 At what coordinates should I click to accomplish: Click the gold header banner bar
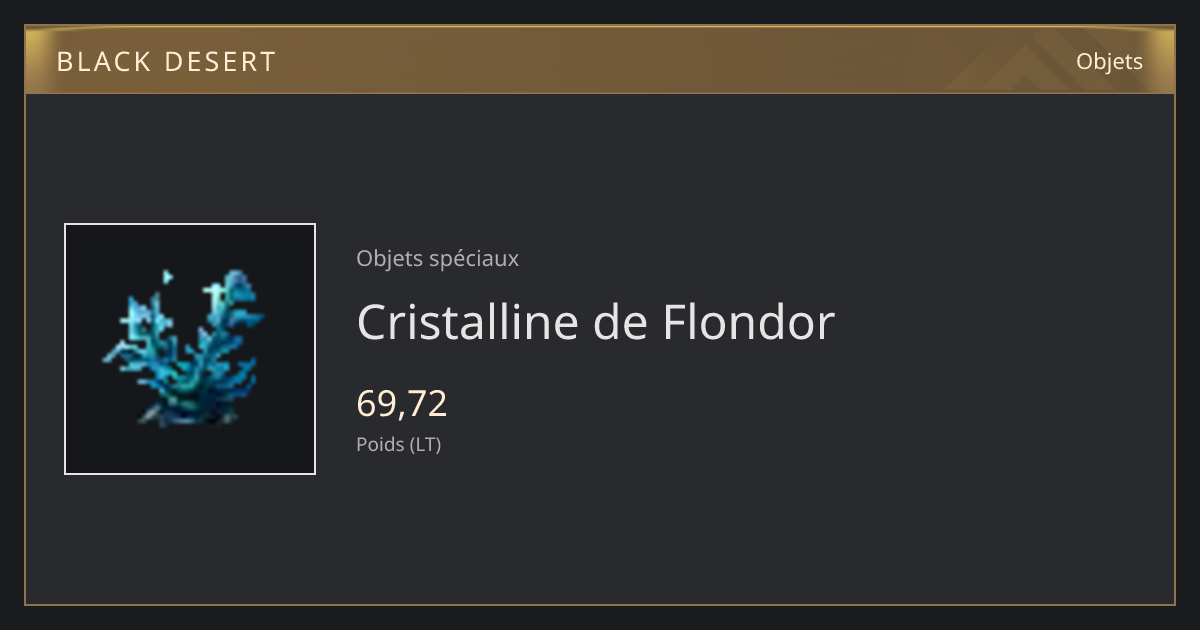pyautogui.click(x=600, y=60)
